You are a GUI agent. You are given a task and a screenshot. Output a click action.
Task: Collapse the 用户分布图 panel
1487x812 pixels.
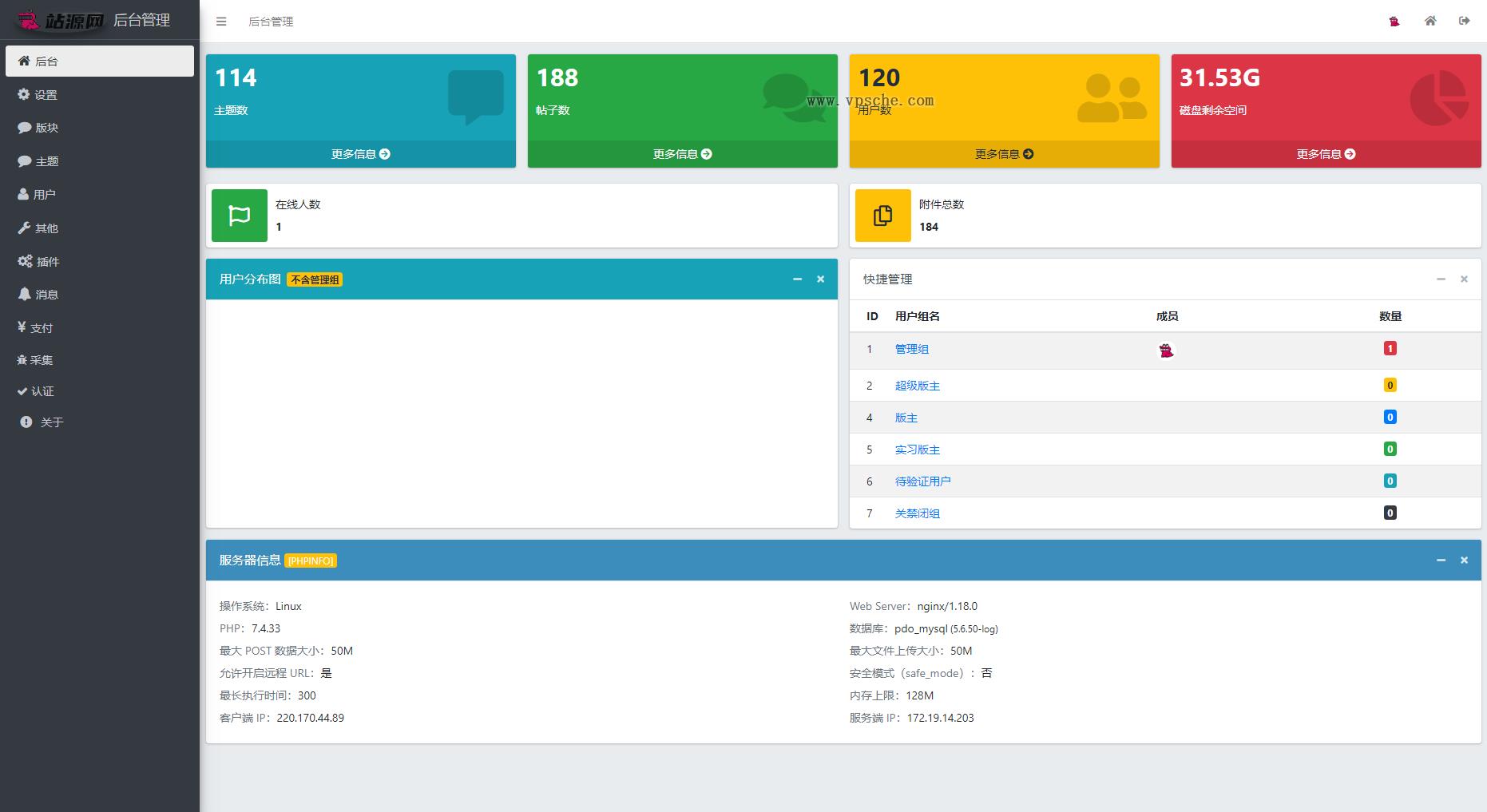pyautogui.click(x=797, y=279)
